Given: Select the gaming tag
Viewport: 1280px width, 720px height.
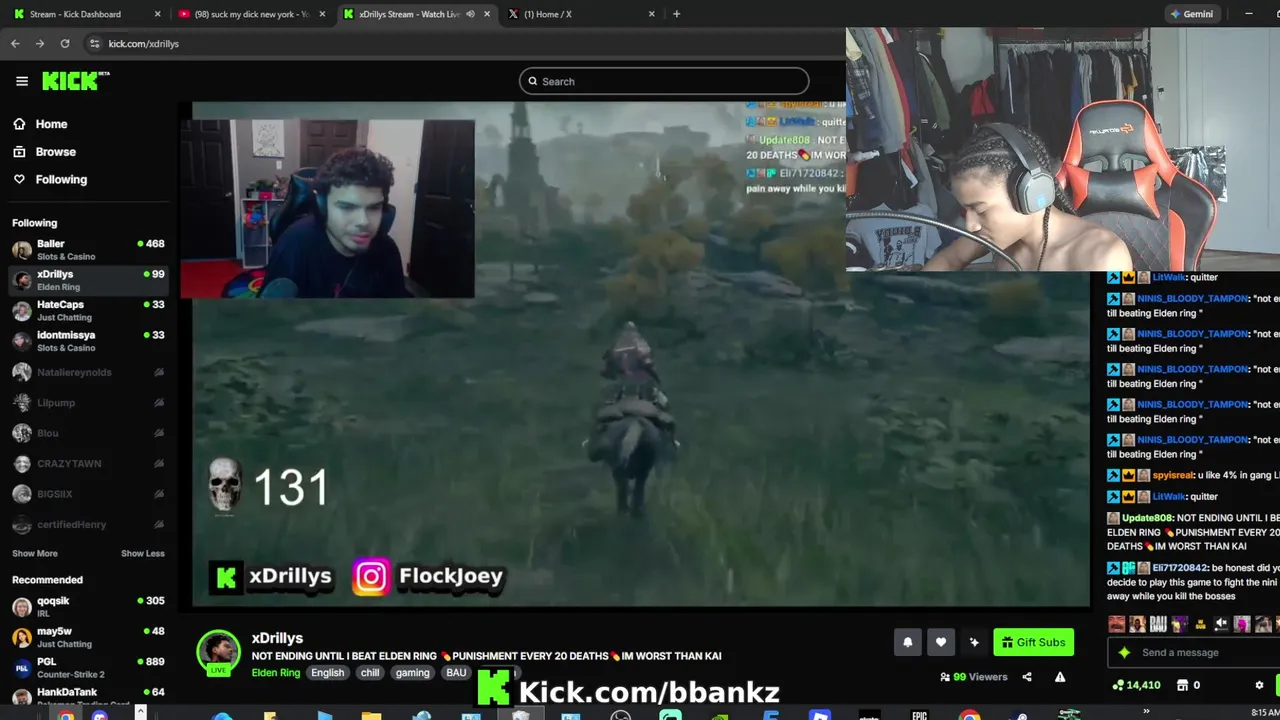Looking at the screenshot, I should point(413,673).
